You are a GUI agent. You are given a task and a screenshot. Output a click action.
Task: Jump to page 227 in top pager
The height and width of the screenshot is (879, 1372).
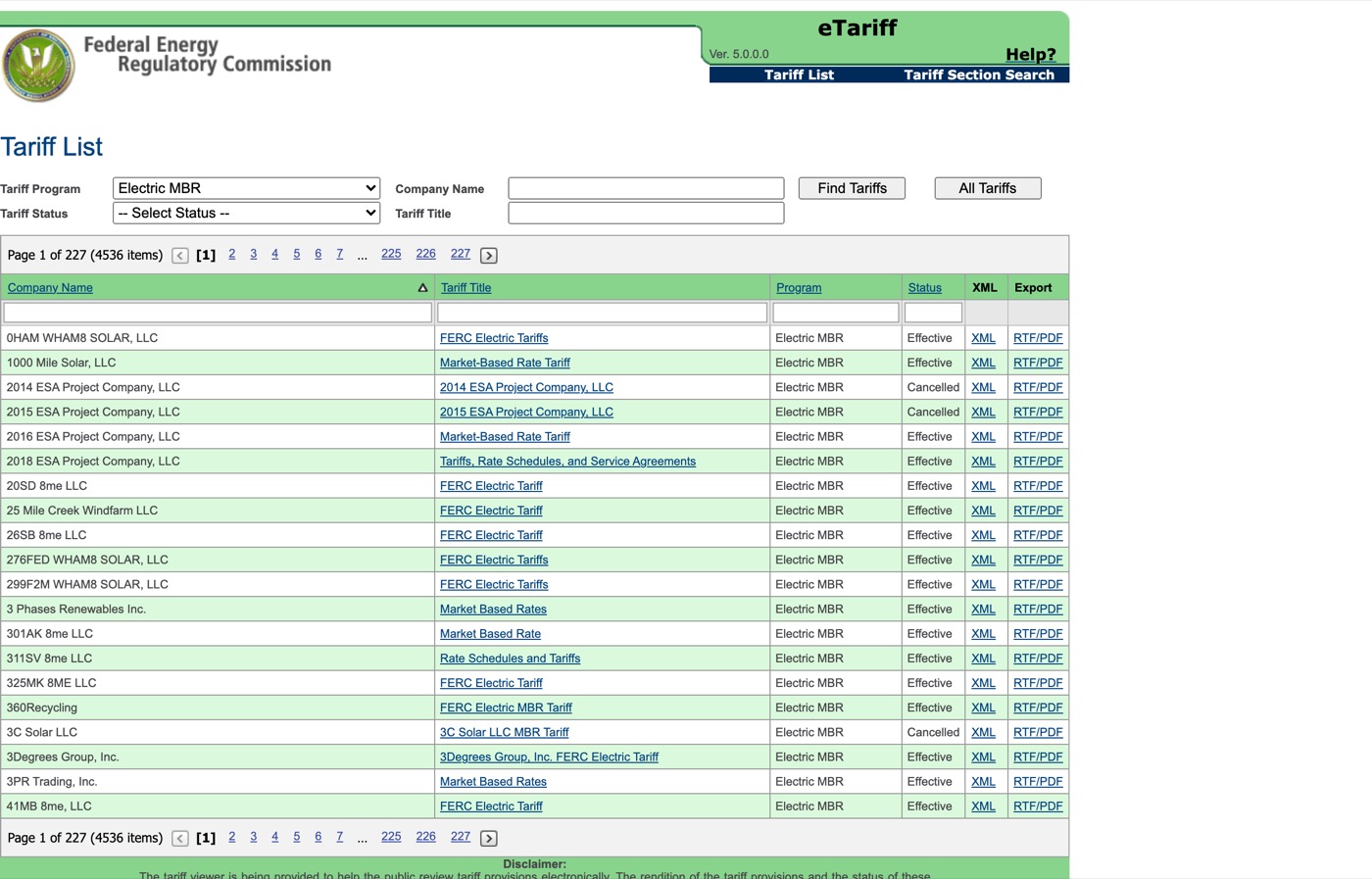[x=461, y=254]
